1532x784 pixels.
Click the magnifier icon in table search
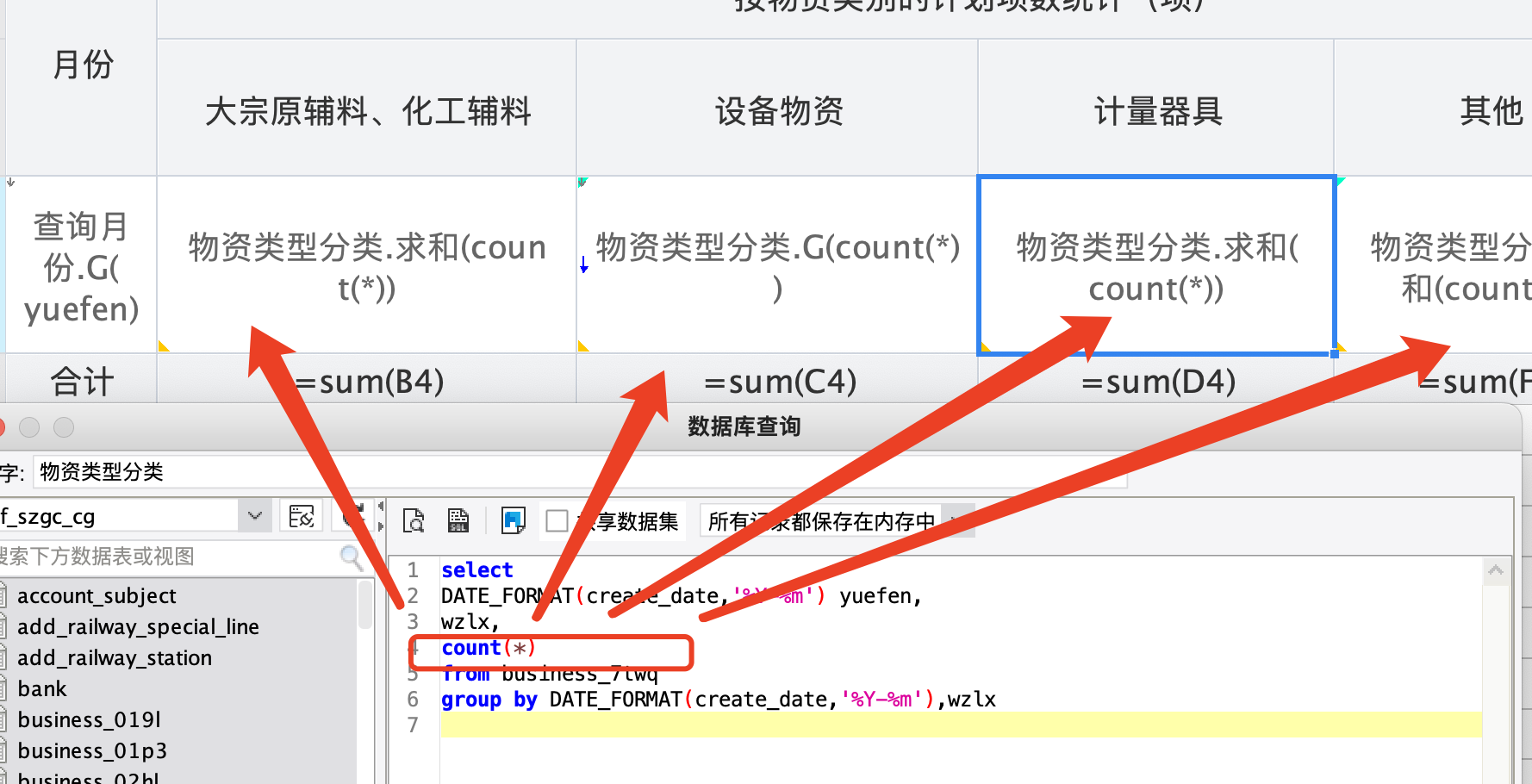click(x=352, y=557)
